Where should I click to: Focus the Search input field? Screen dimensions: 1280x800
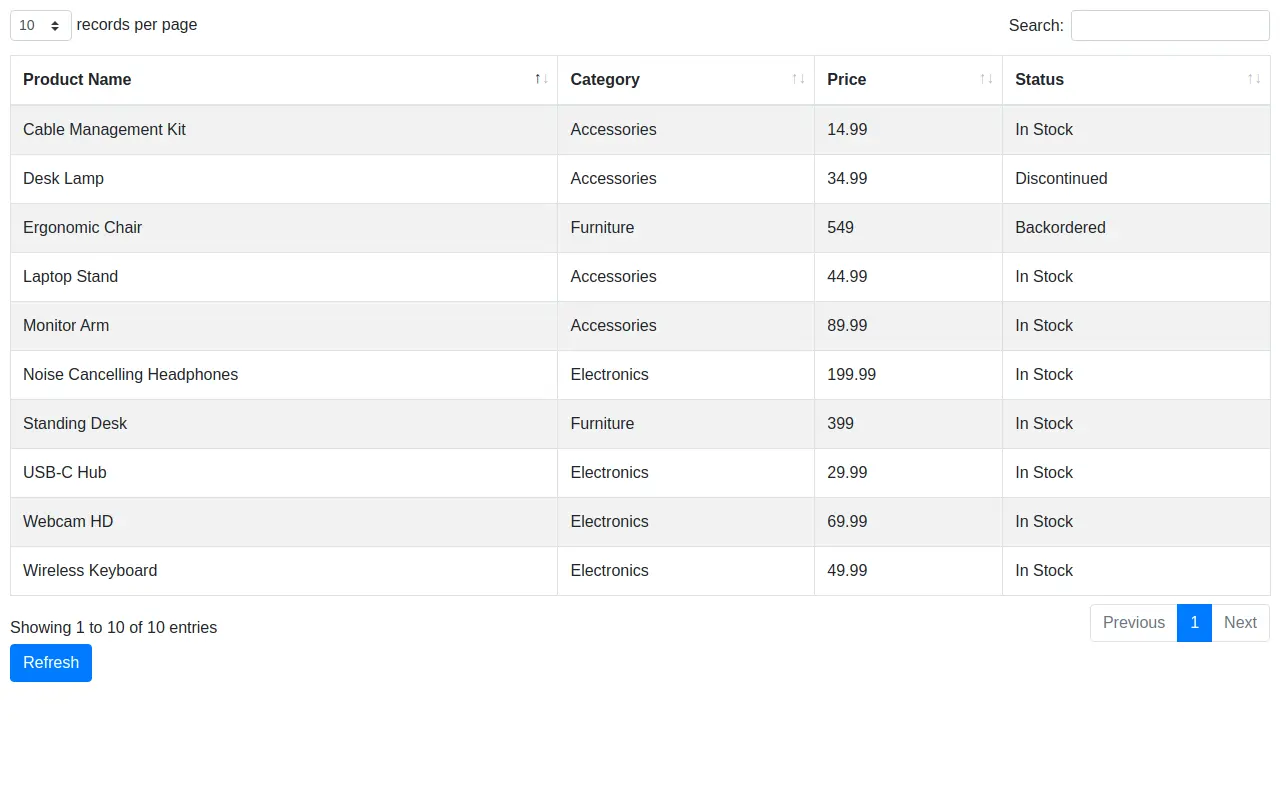pos(1170,25)
